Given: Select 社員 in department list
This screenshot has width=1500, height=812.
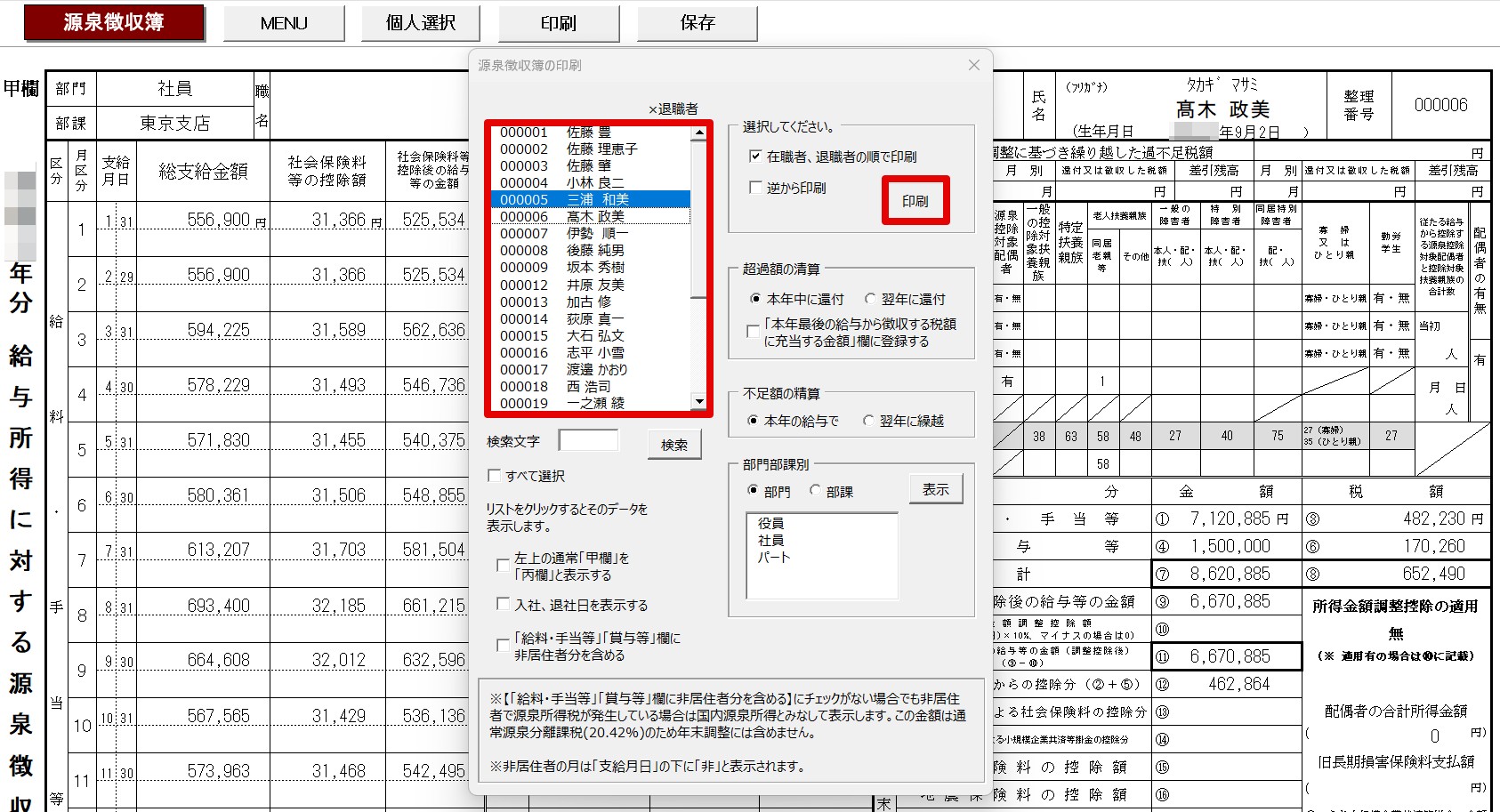Looking at the screenshot, I should pos(771,540).
